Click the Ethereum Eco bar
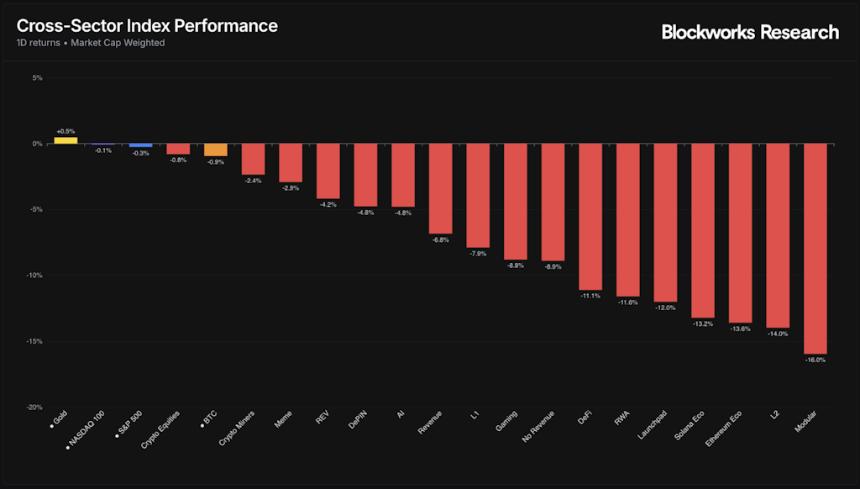 pos(740,233)
